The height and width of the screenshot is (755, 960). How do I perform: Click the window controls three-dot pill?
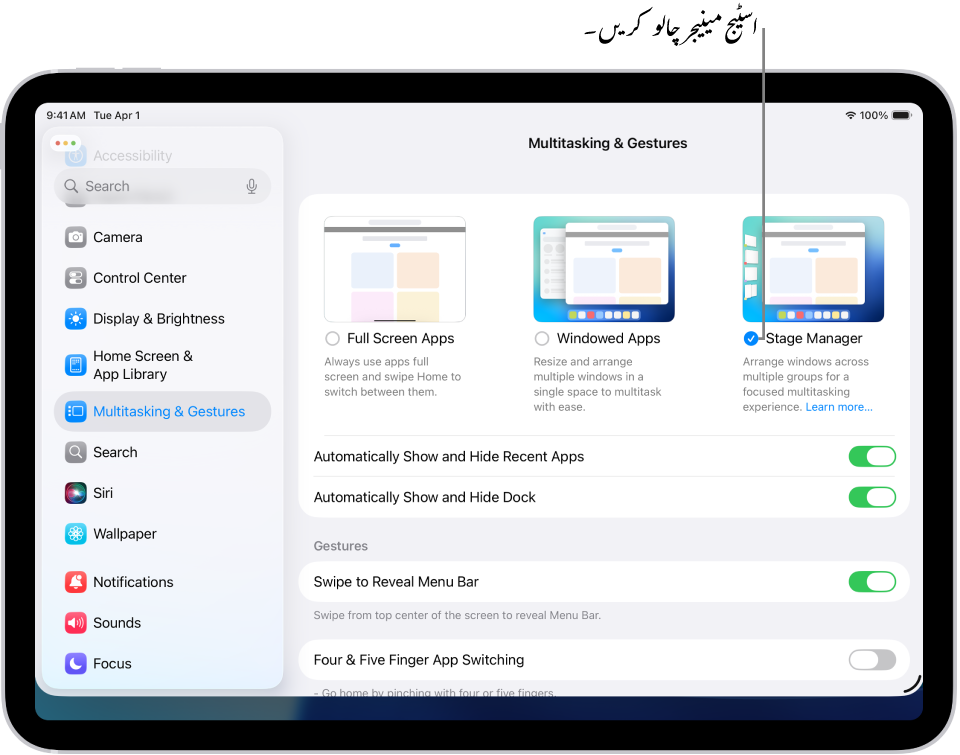pos(66,143)
